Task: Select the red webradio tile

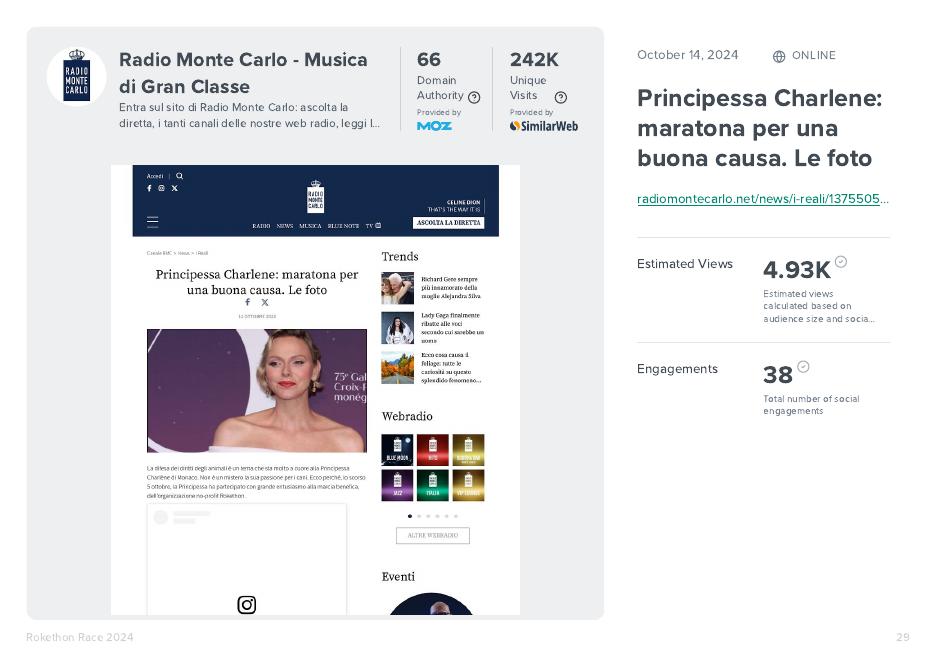Action: [433, 450]
